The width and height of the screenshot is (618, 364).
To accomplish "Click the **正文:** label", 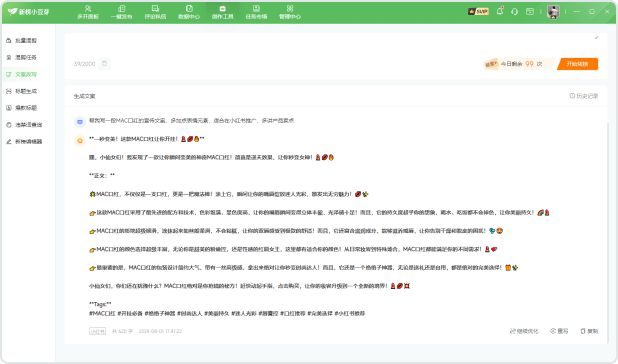I will 102,176.
